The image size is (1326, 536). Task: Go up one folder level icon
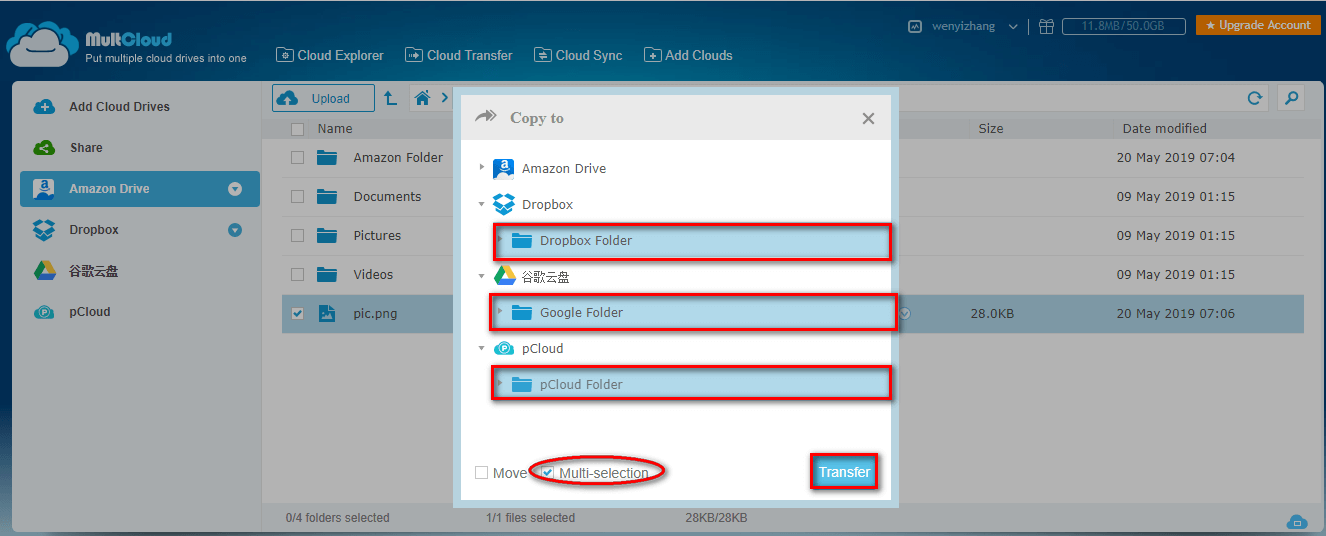click(390, 98)
